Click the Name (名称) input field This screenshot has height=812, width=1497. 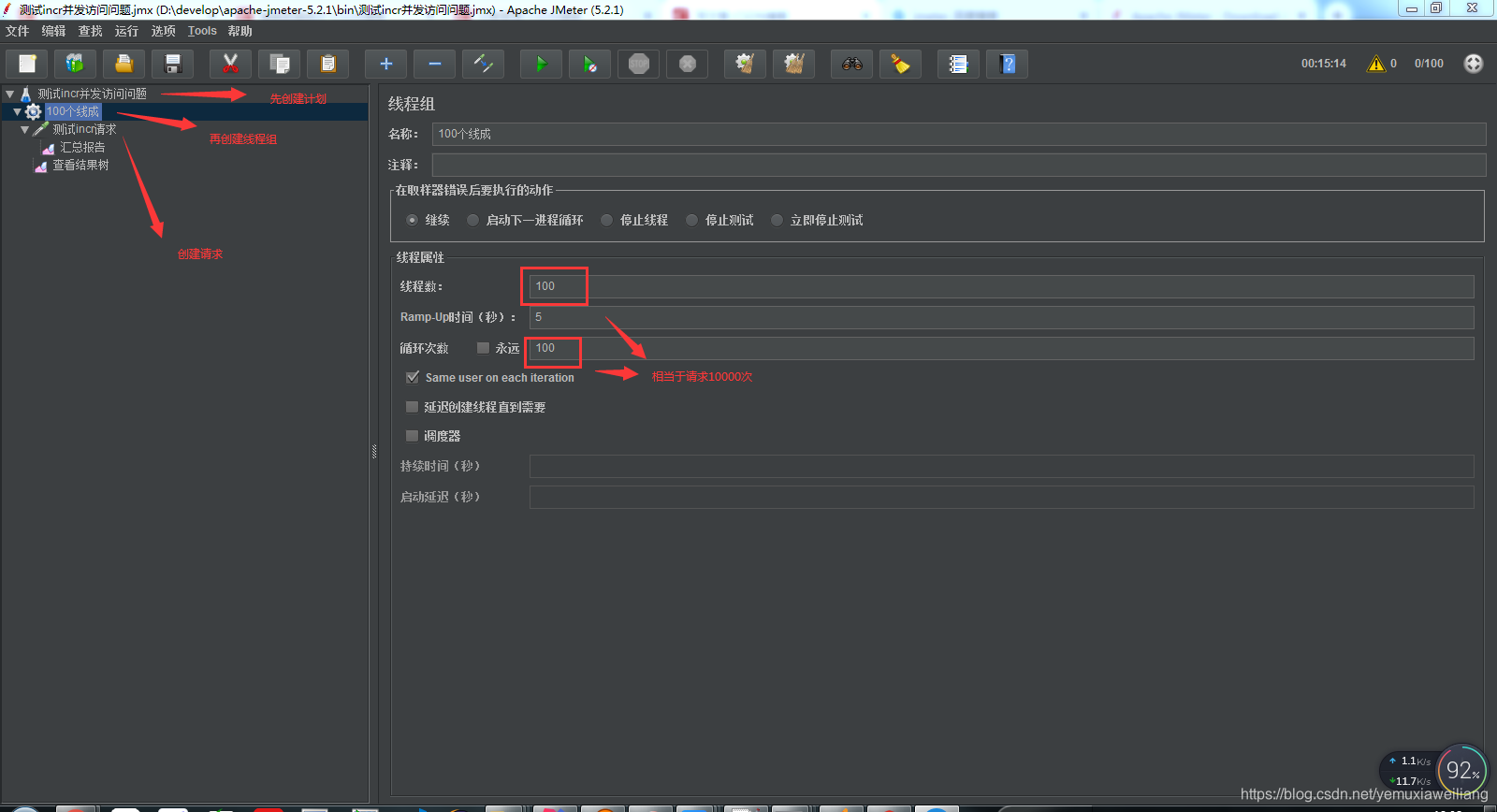[959, 134]
